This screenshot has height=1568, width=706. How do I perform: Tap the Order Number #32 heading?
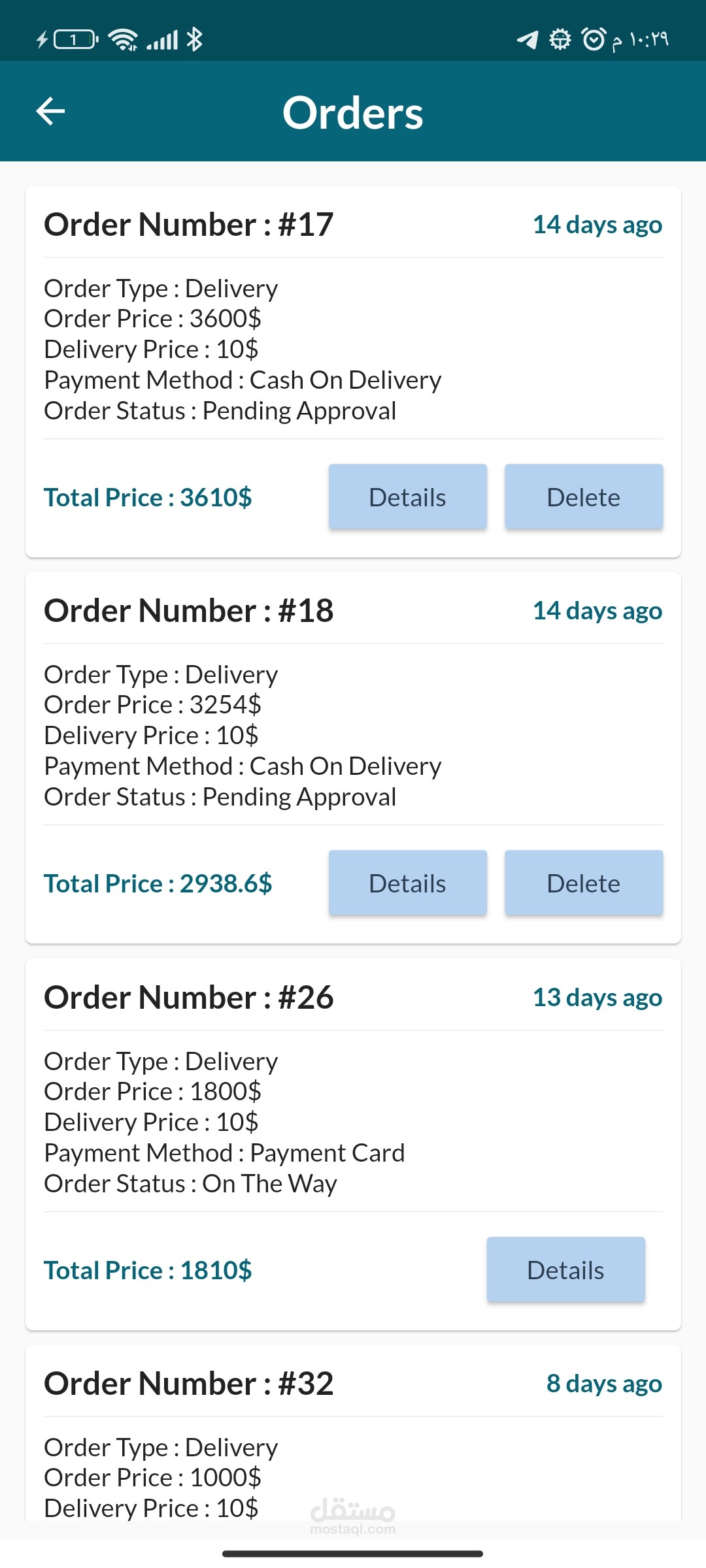pyautogui.click(x=189, y=1384)
